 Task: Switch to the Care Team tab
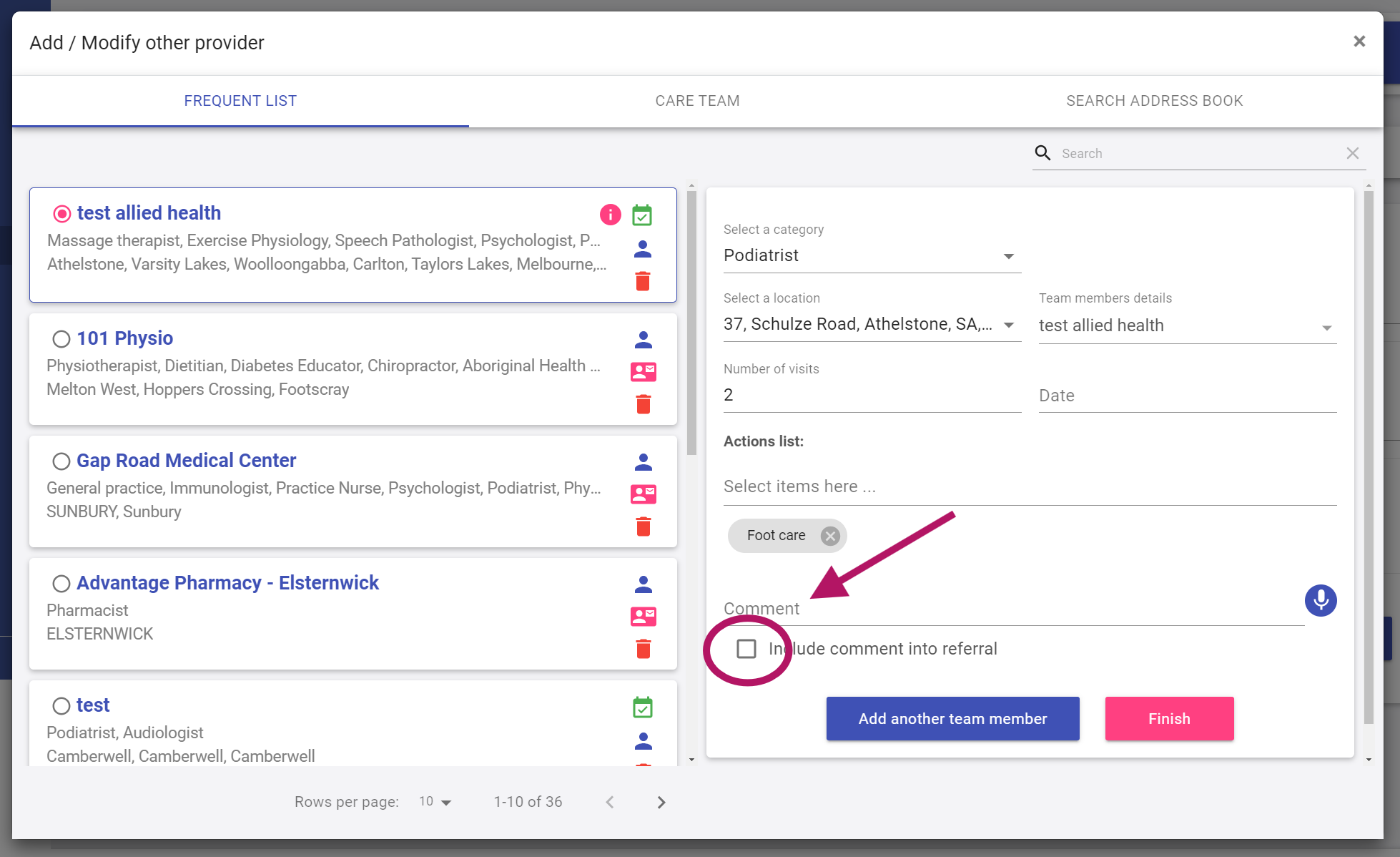pos(697,101)
